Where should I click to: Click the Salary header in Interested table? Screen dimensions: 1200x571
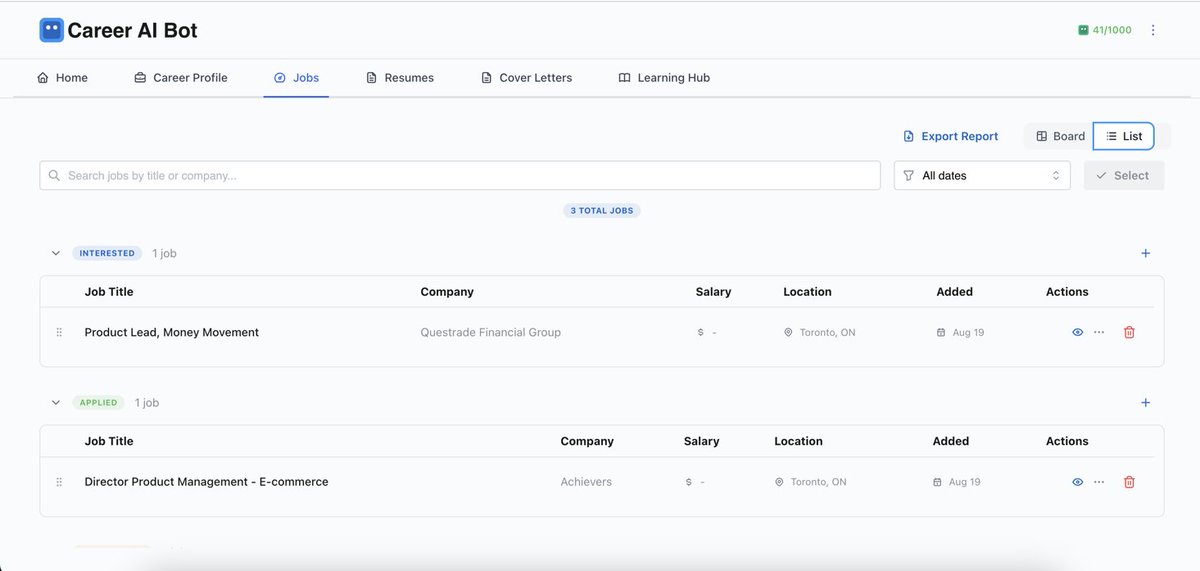pos(714,292)
